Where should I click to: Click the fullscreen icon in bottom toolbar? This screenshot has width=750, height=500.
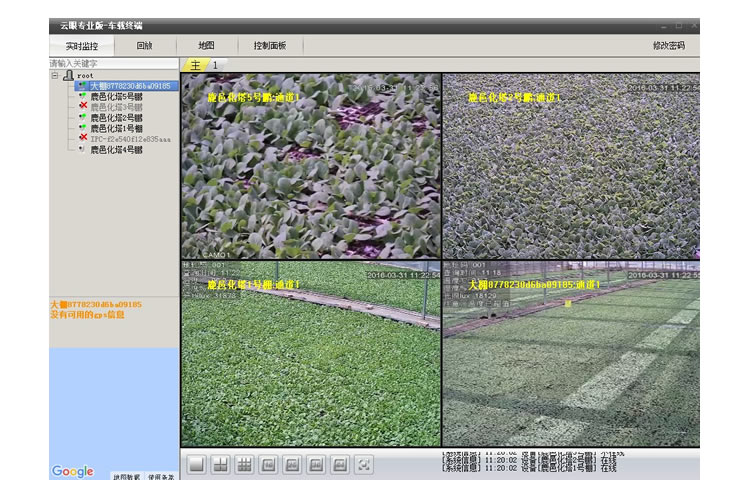(x=364, y=464)
